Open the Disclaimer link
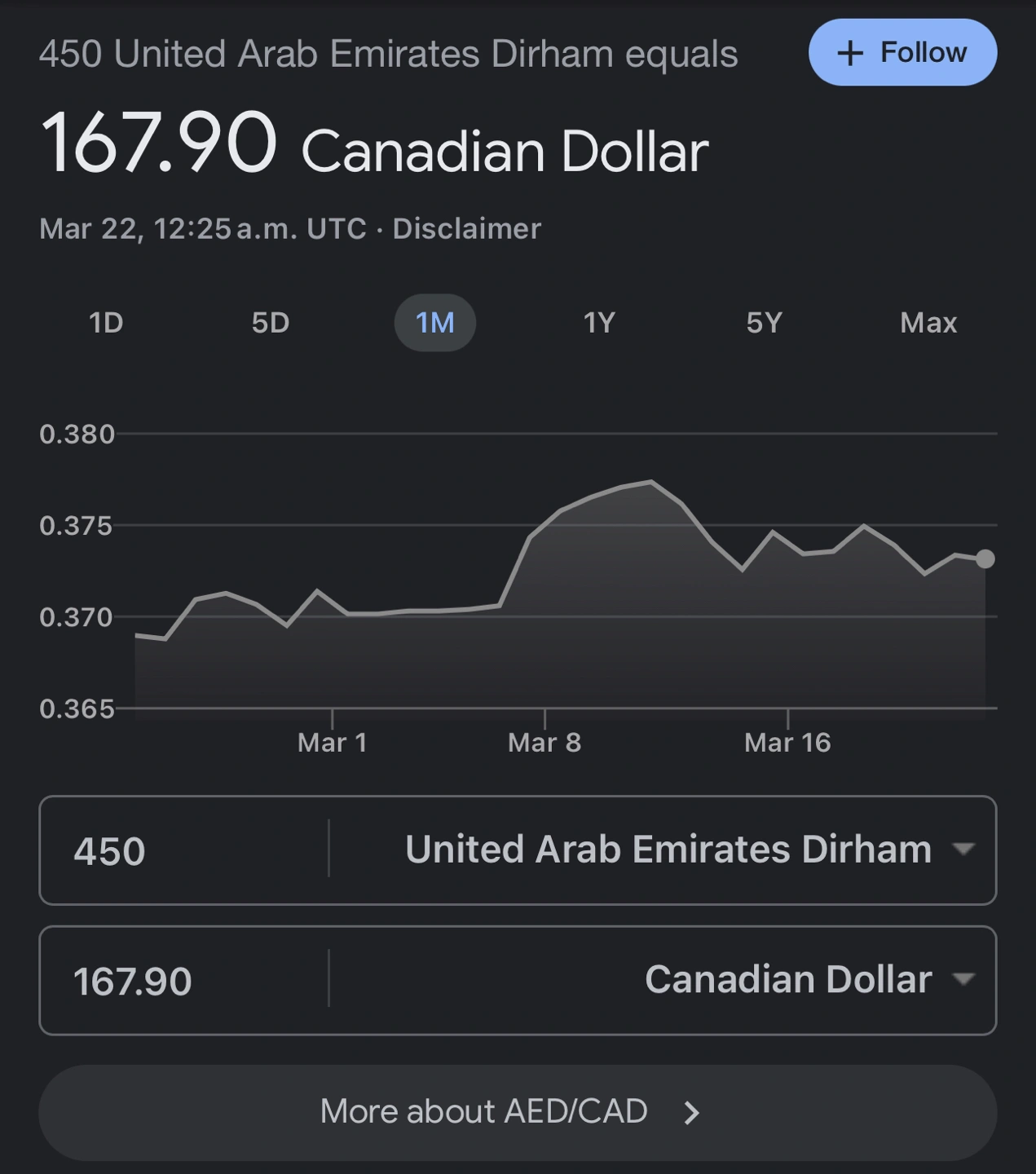This screenshot has height=1174, width=1036. (466, 229)
